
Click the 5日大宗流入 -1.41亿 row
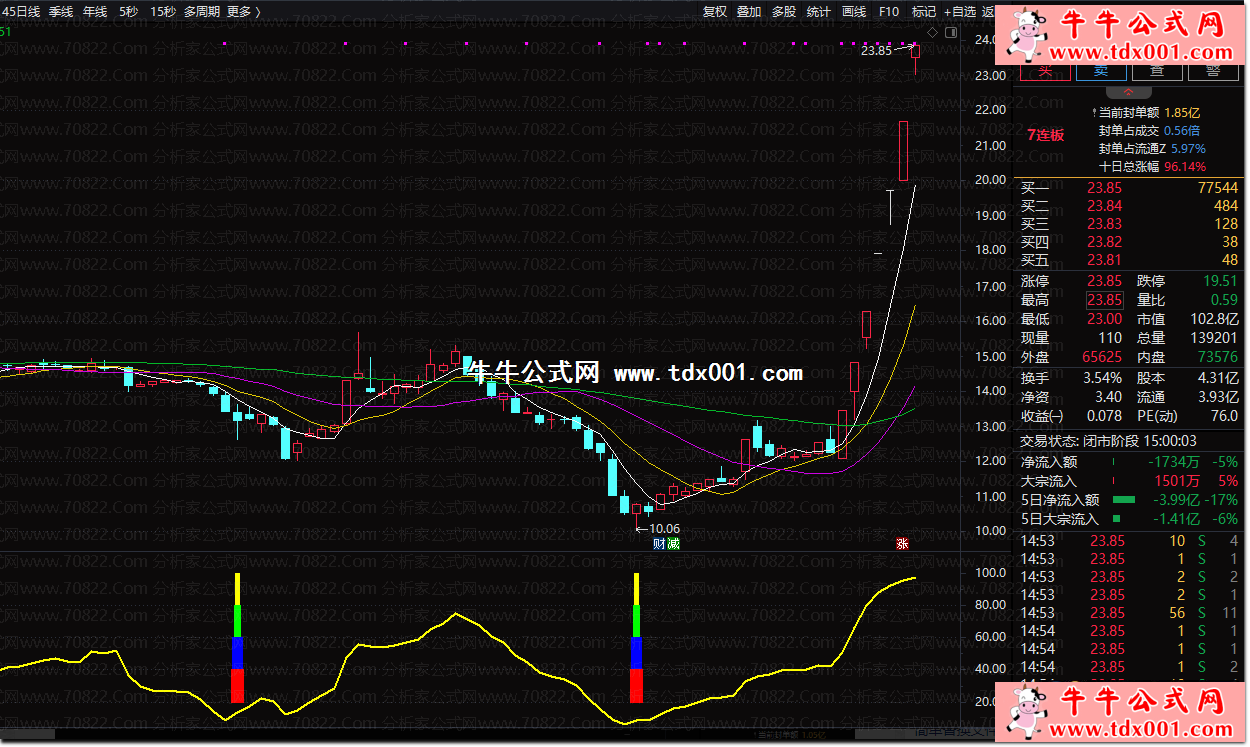(x=1129, y=519)
